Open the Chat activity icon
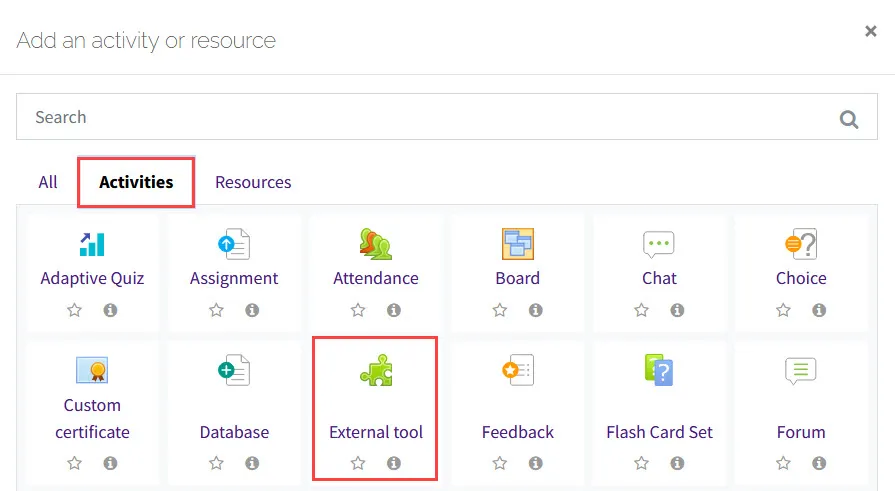895x491 pixels. (659, 244)
